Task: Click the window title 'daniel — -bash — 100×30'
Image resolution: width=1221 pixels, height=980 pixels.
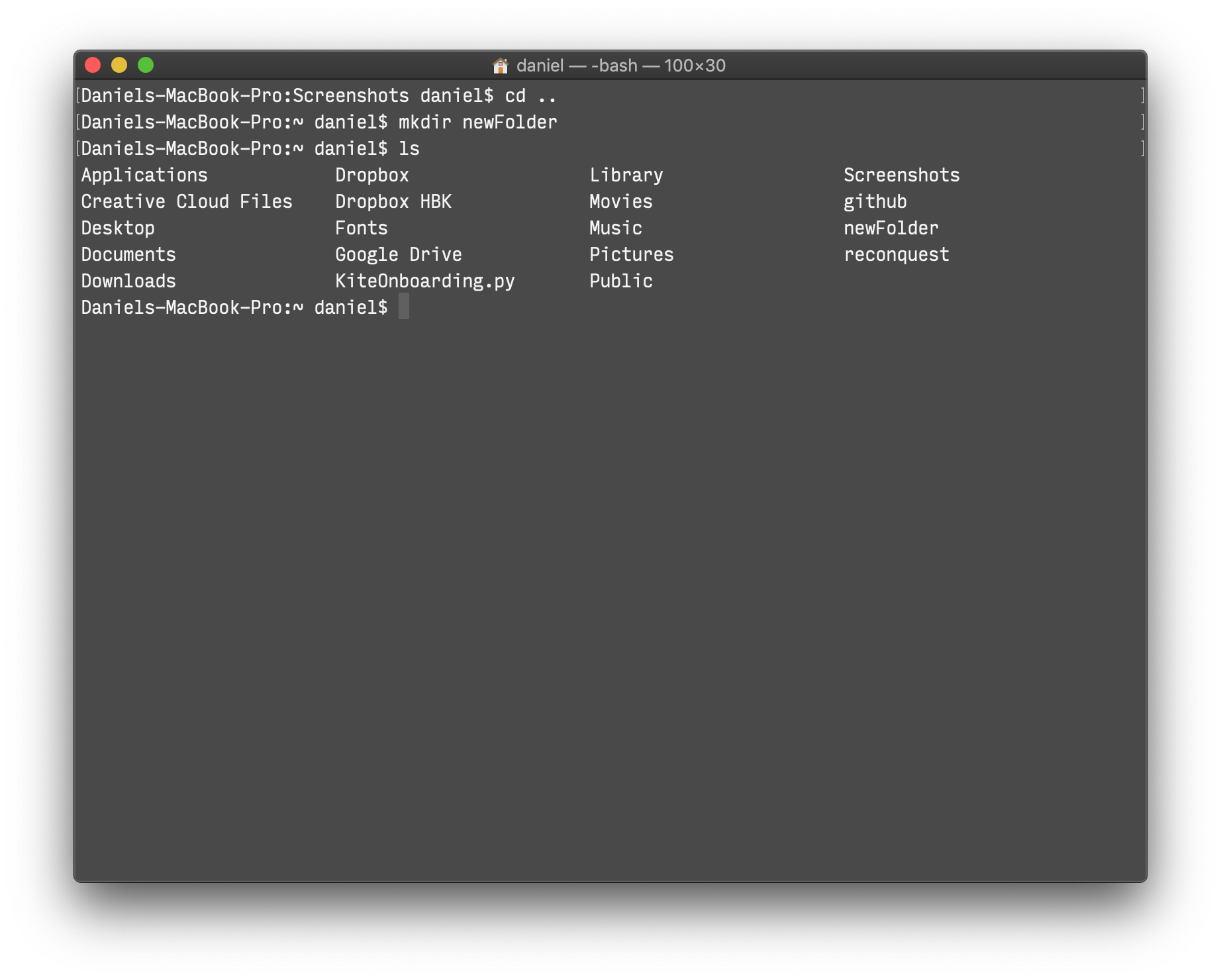Action: click(620, 66)
